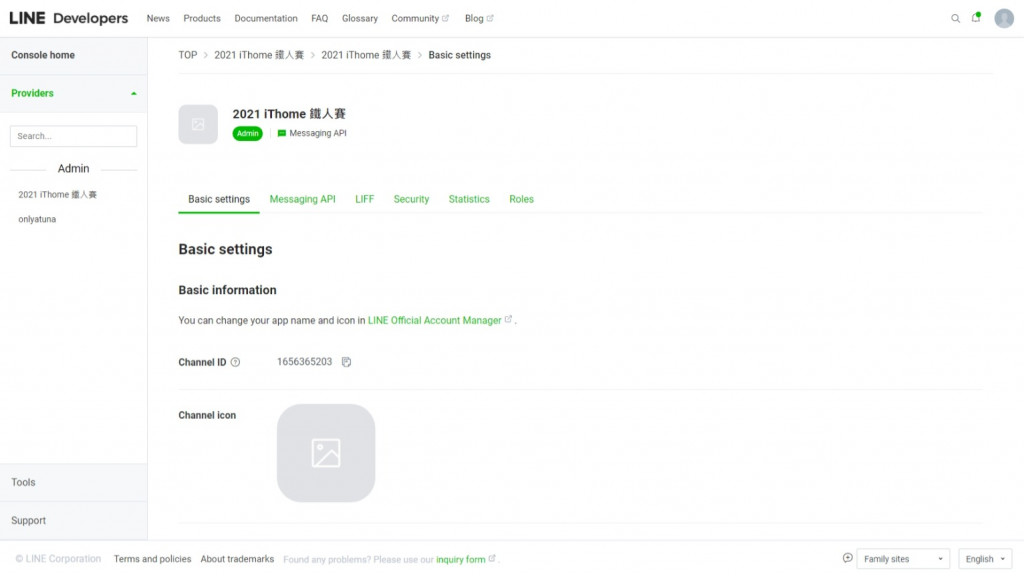Click the LINE Developers logo

tap(69, 18)
